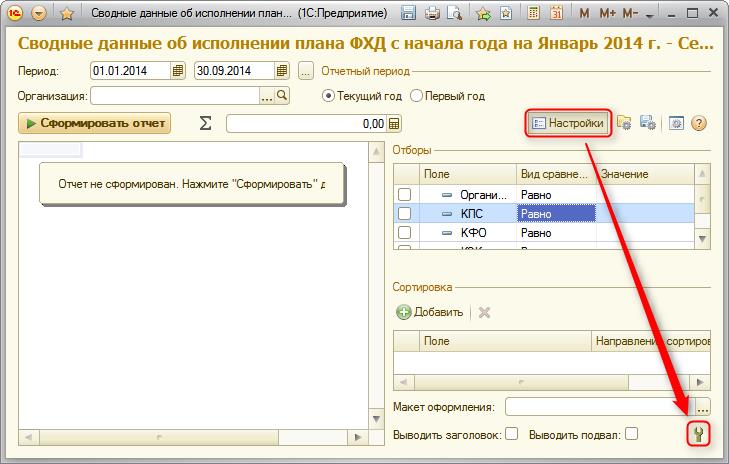Open the calendar icon showing 31
This screenshot has height=464, width=729.
pos(556,13)
